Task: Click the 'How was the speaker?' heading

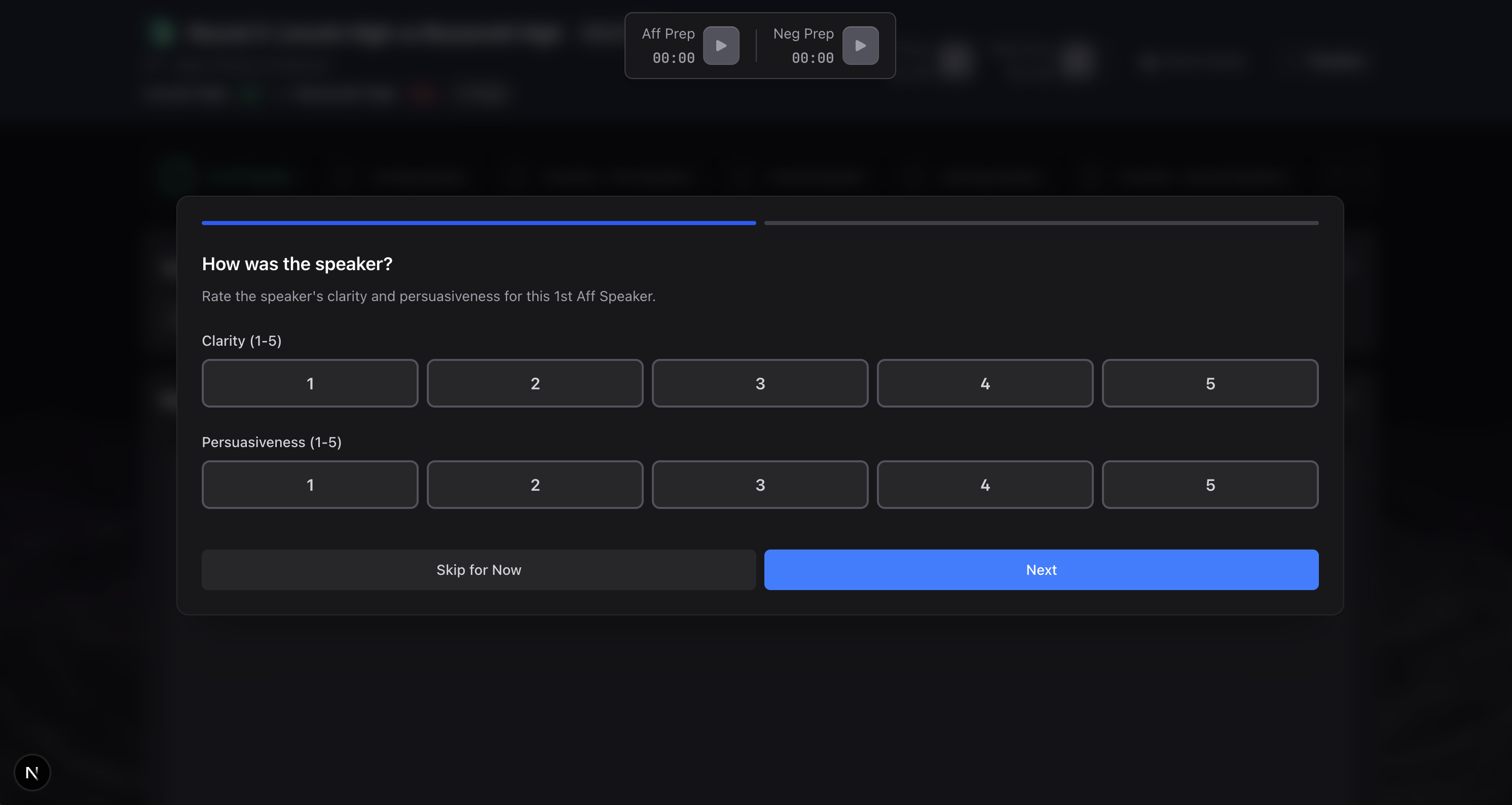Action: [x=297, y=264]
